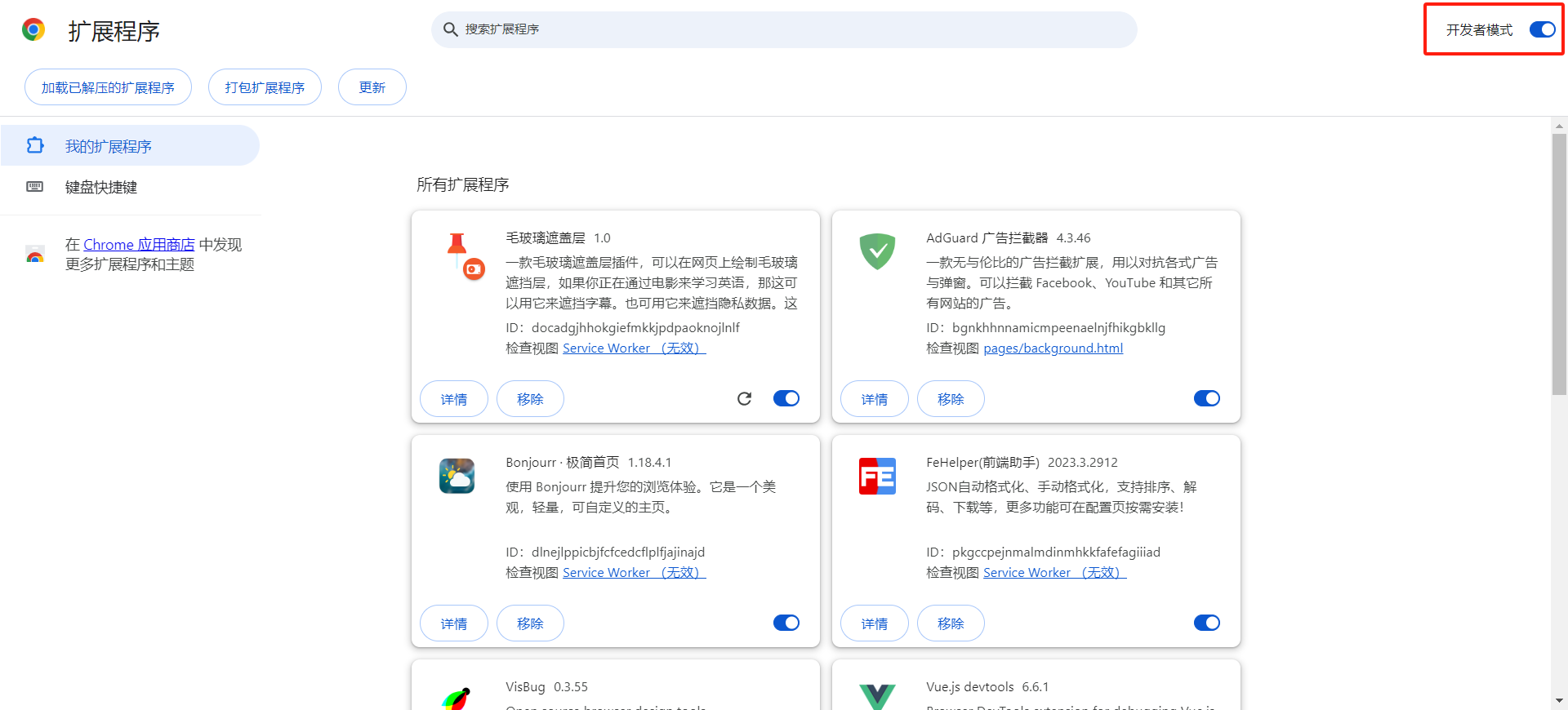Open 详情 for AdGuard 广告拦截器
The height and width of the screenshot is (710, 1568).
click(x=875, y=399)
